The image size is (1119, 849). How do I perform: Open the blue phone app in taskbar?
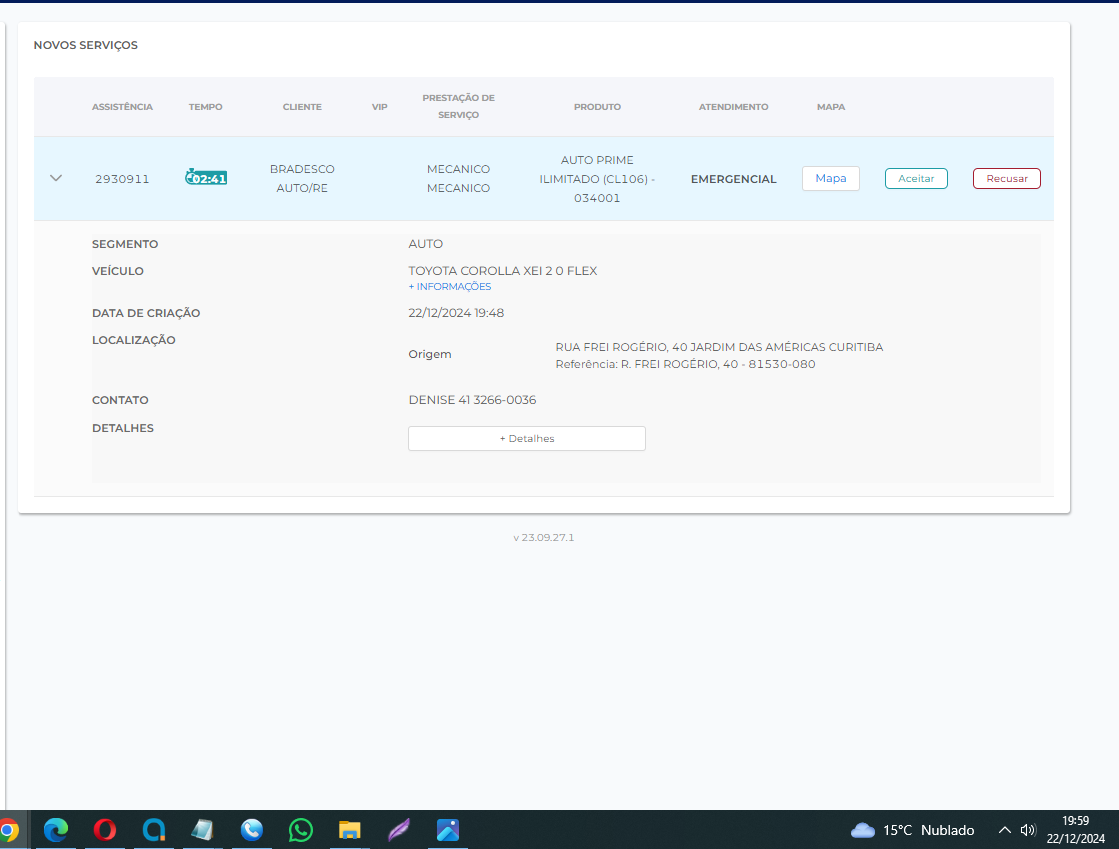(252, 830)
